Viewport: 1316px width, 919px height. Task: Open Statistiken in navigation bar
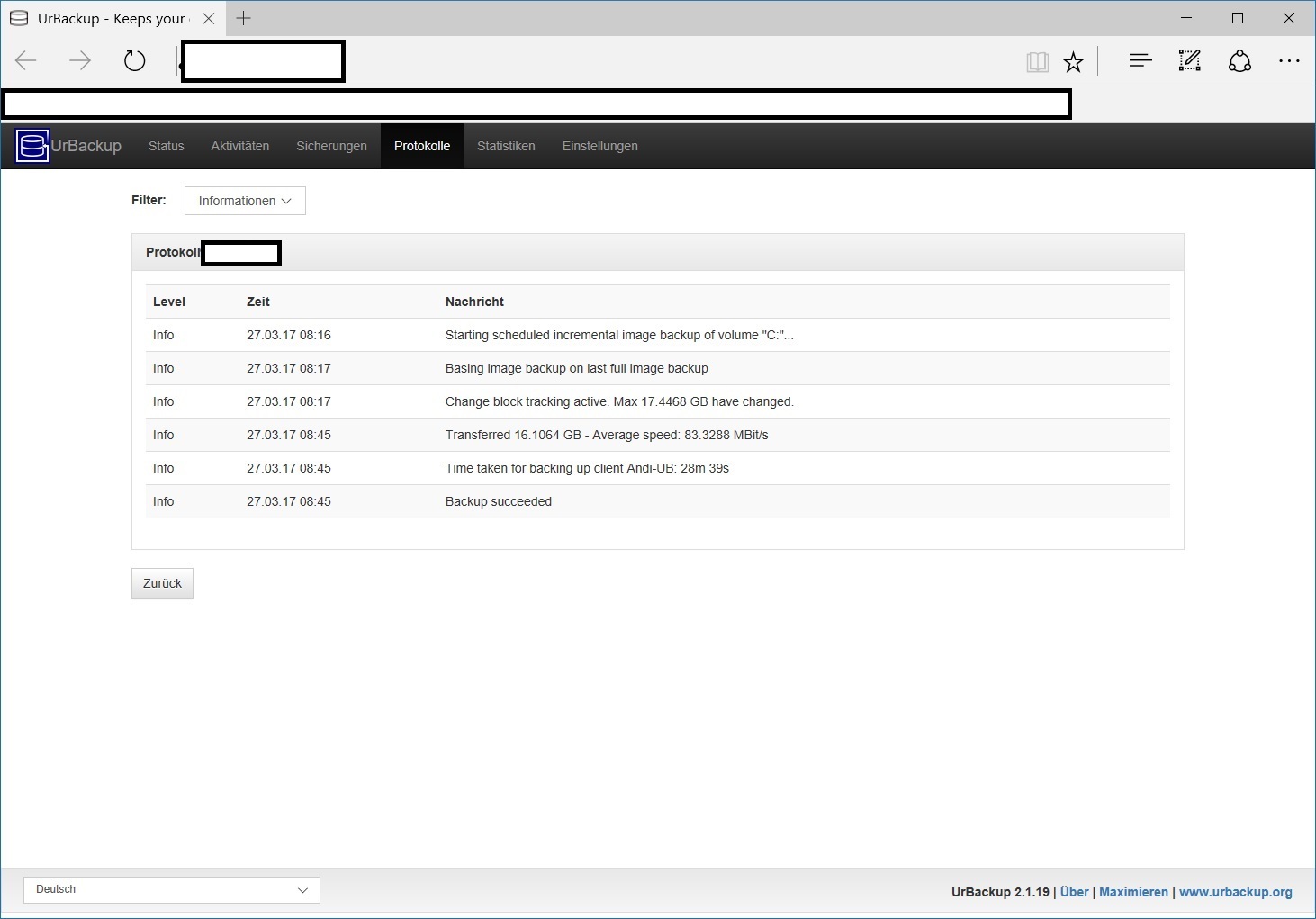506,146
